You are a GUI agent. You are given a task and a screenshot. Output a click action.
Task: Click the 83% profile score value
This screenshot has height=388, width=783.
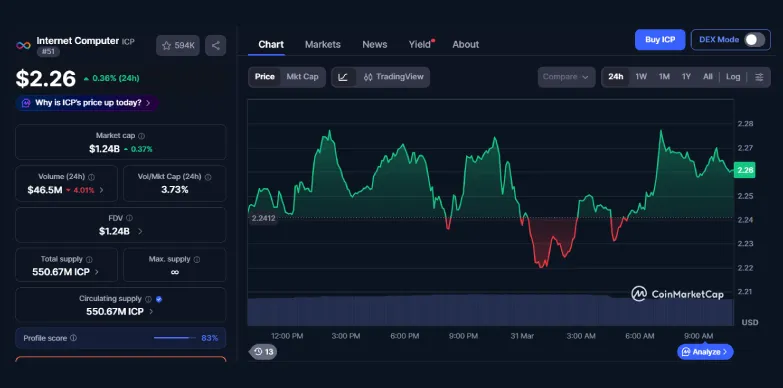coord(210,338)
